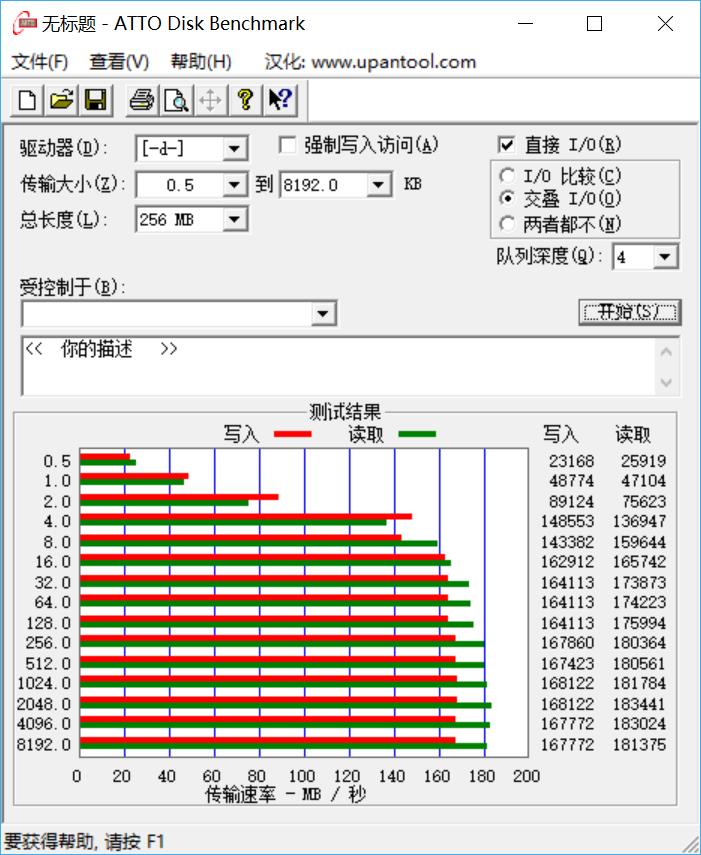Open print preview magnifier icon
The width and height of the screenshot is (701, 855).
(177, 100)
